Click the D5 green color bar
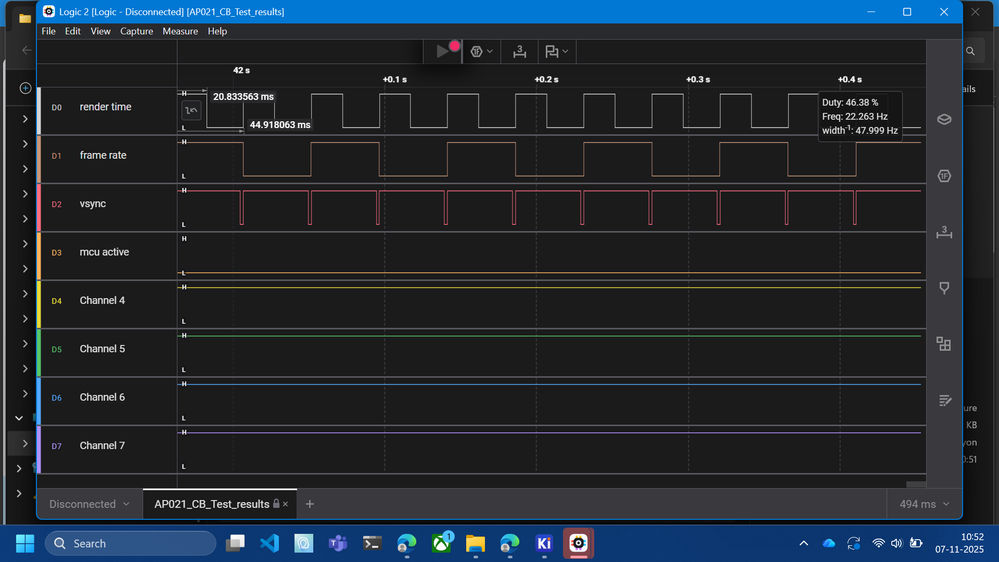This screenshot has height=562, width=999. pos(39,353)
